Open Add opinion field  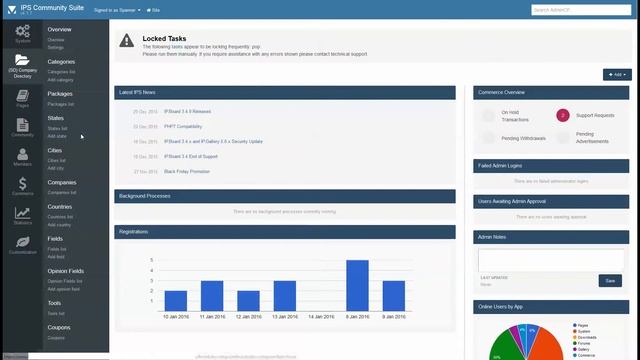coord(64,289)
